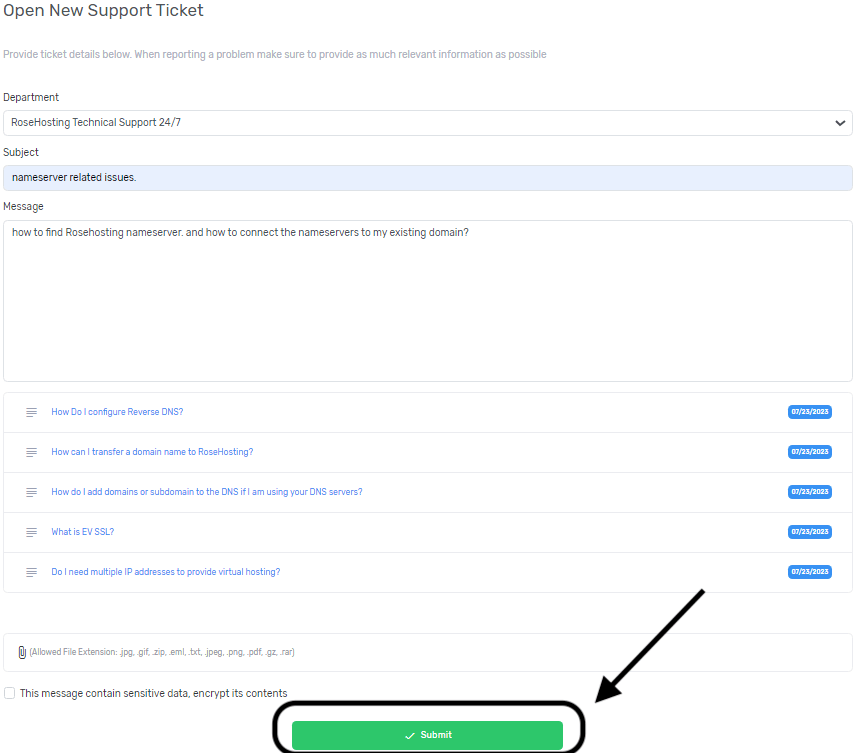The width and height of the screenshot is (857, 753).
Task: Click the chevron arrow on the Department selector
Action: [x=840, y=122]
